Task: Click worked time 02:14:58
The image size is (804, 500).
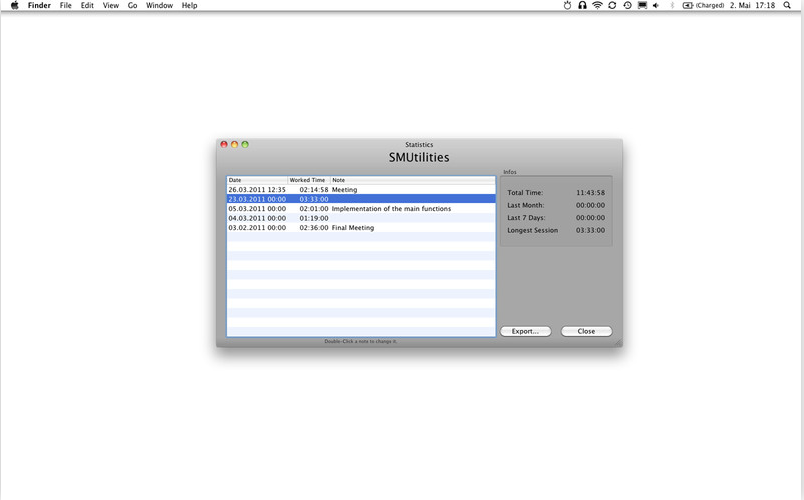Action: click(x=314, y=190)
